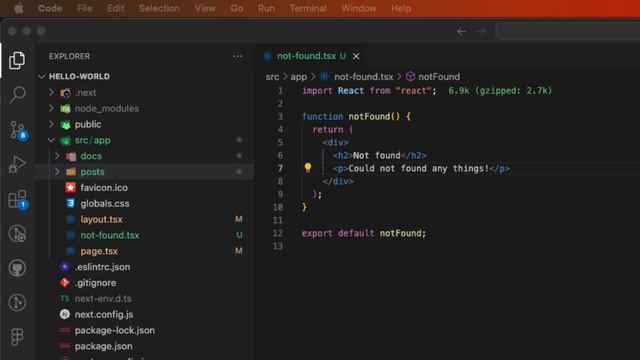
Task: Open the Edit menu
Action: (116, 9)
